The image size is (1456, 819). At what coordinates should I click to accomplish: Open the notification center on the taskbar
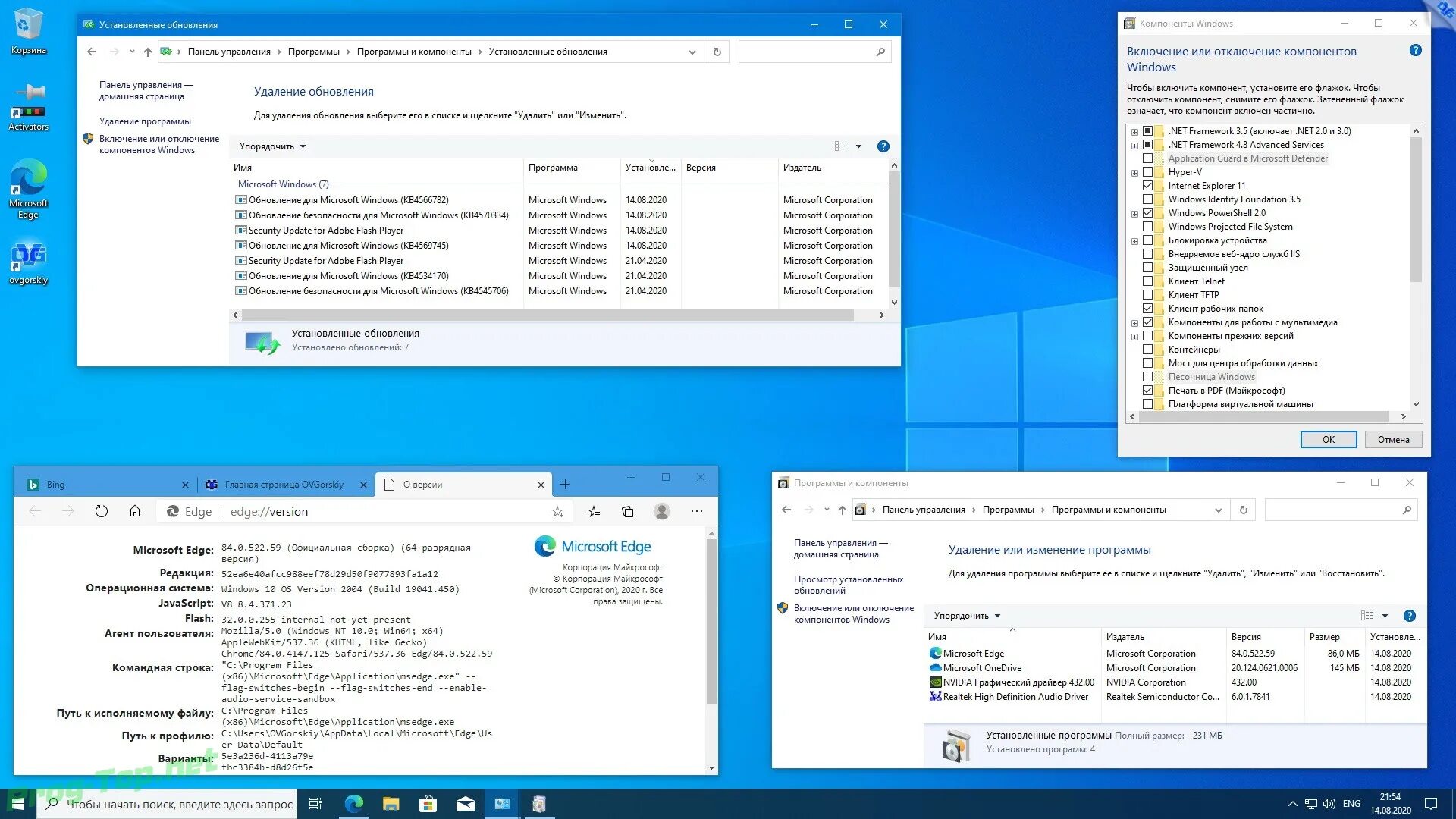tap(1431, 804)
